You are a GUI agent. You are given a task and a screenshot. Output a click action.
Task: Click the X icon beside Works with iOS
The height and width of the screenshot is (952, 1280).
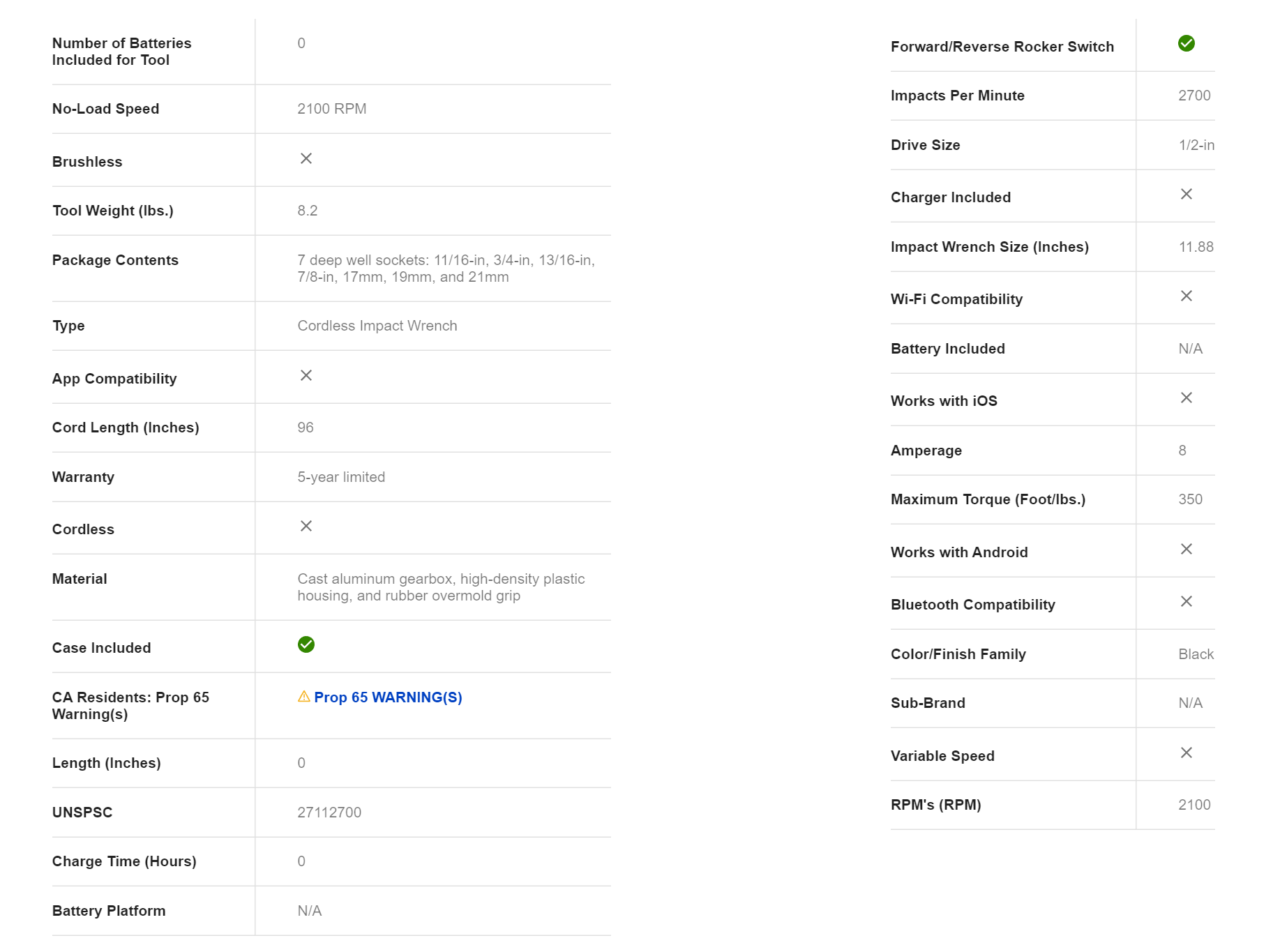click(x=1186, y=398)
